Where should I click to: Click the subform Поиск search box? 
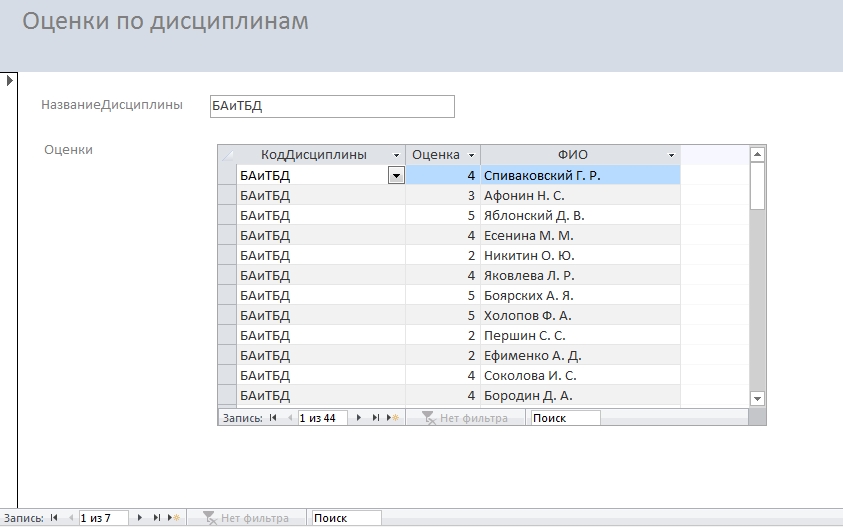click(x=566, y=418)
